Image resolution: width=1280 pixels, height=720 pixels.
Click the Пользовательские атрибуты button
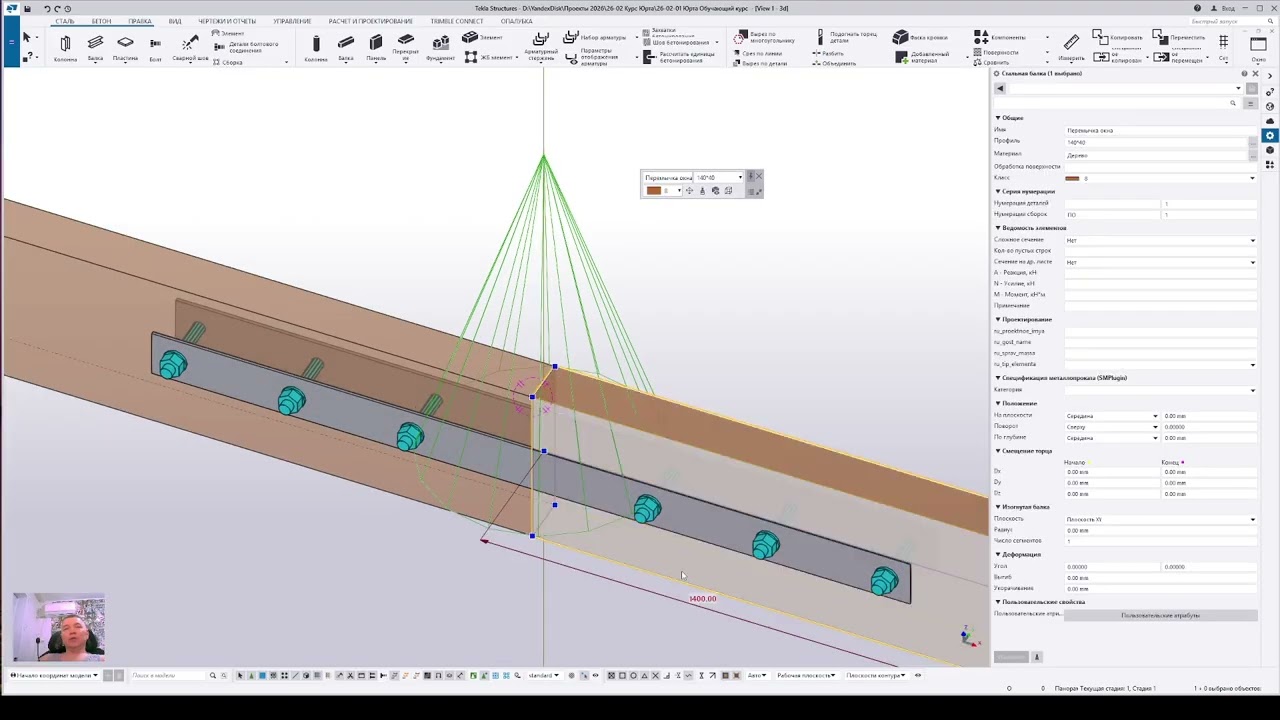point(1160,615)
